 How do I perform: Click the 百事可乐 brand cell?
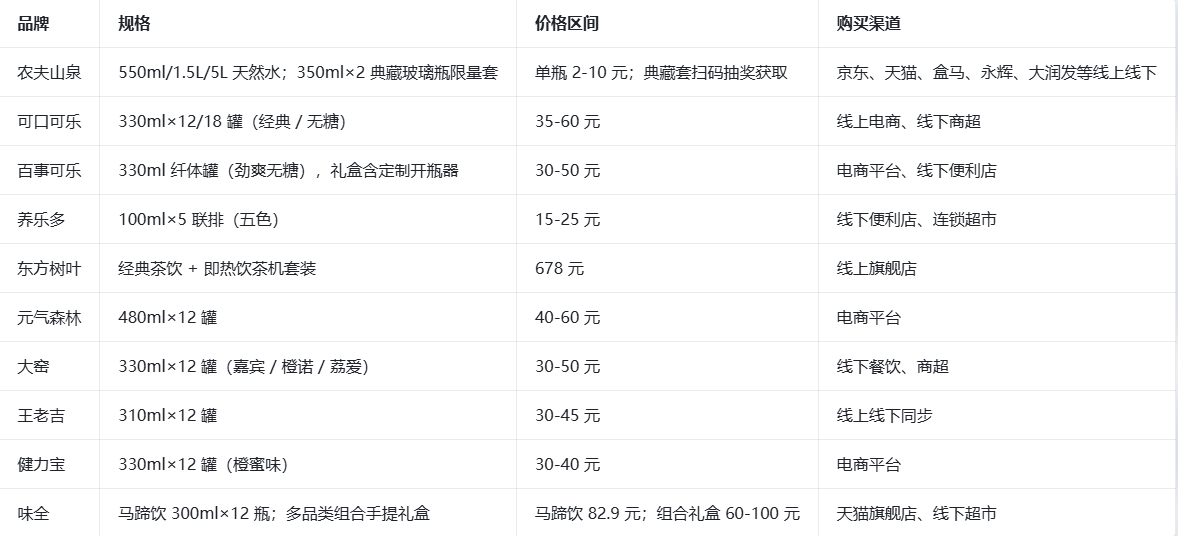[50, 170]
